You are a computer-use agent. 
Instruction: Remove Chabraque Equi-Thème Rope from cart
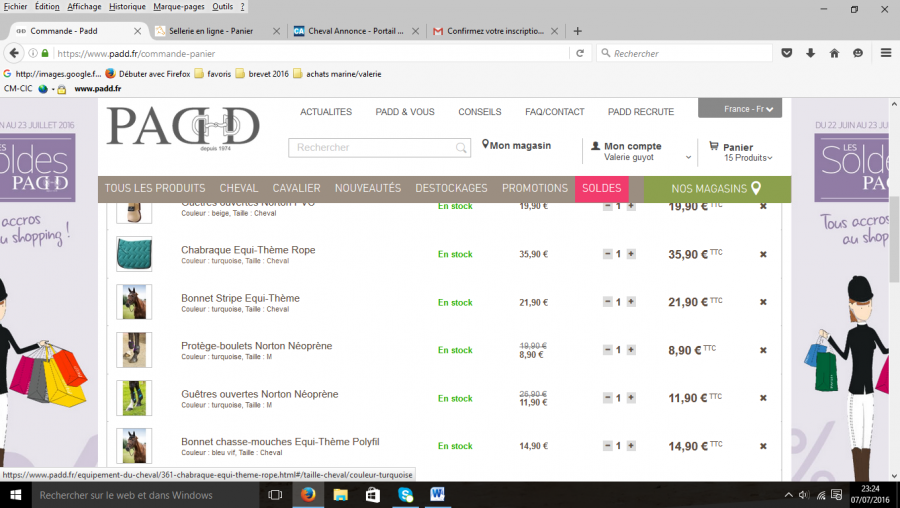point(763,254)
